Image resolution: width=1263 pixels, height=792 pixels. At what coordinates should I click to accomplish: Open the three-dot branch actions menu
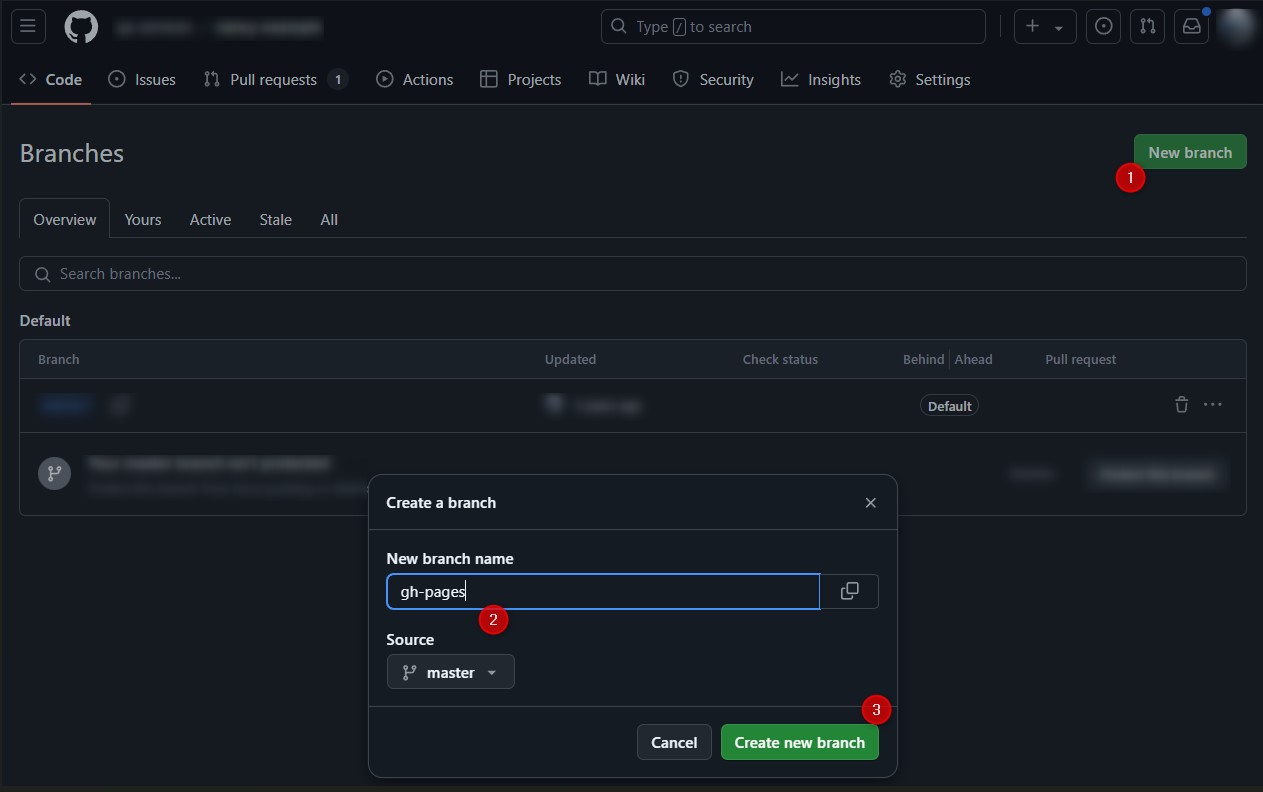(x=1213, y=405)
